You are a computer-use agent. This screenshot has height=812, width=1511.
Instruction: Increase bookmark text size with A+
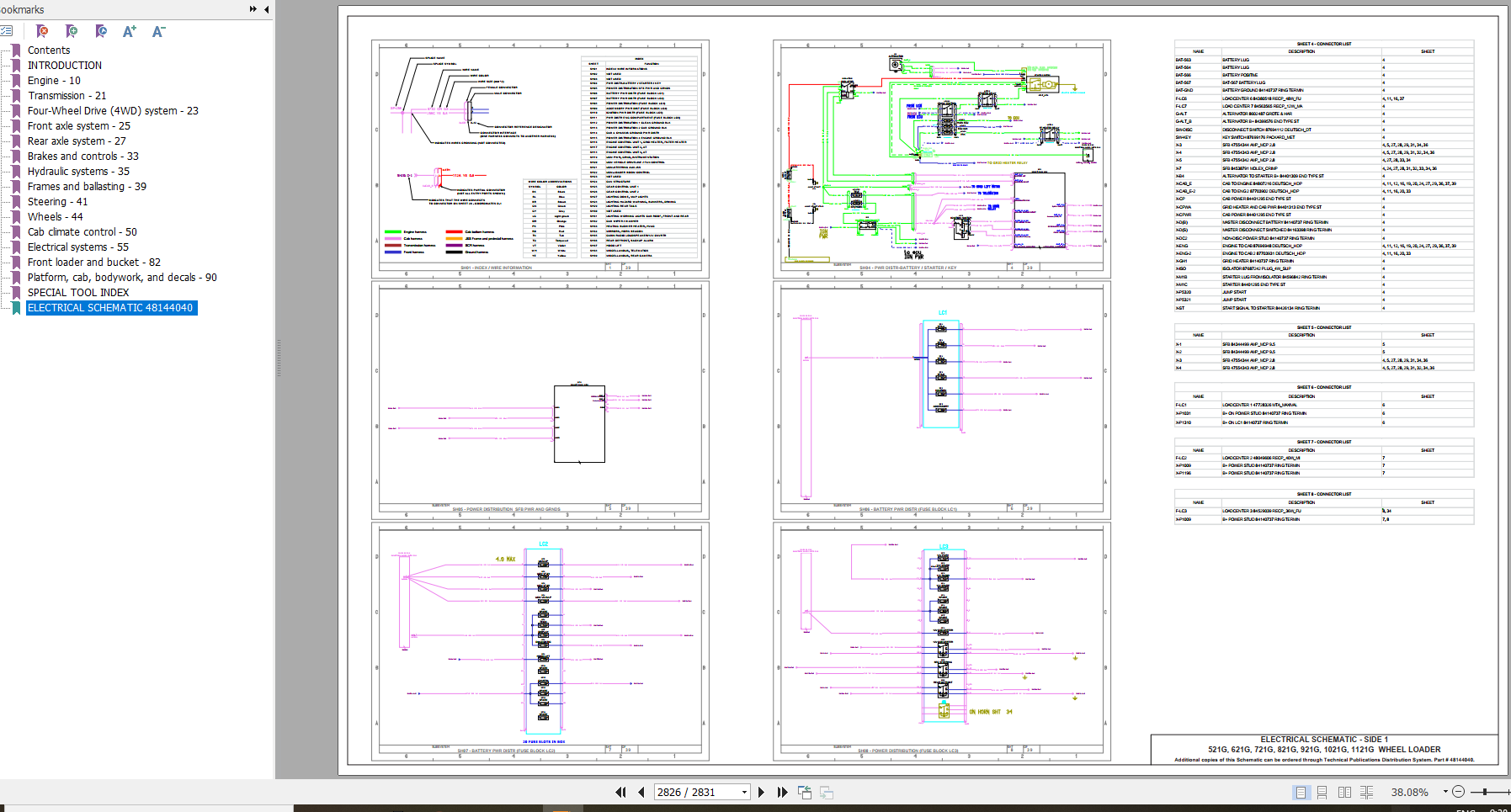pos(129,31)
